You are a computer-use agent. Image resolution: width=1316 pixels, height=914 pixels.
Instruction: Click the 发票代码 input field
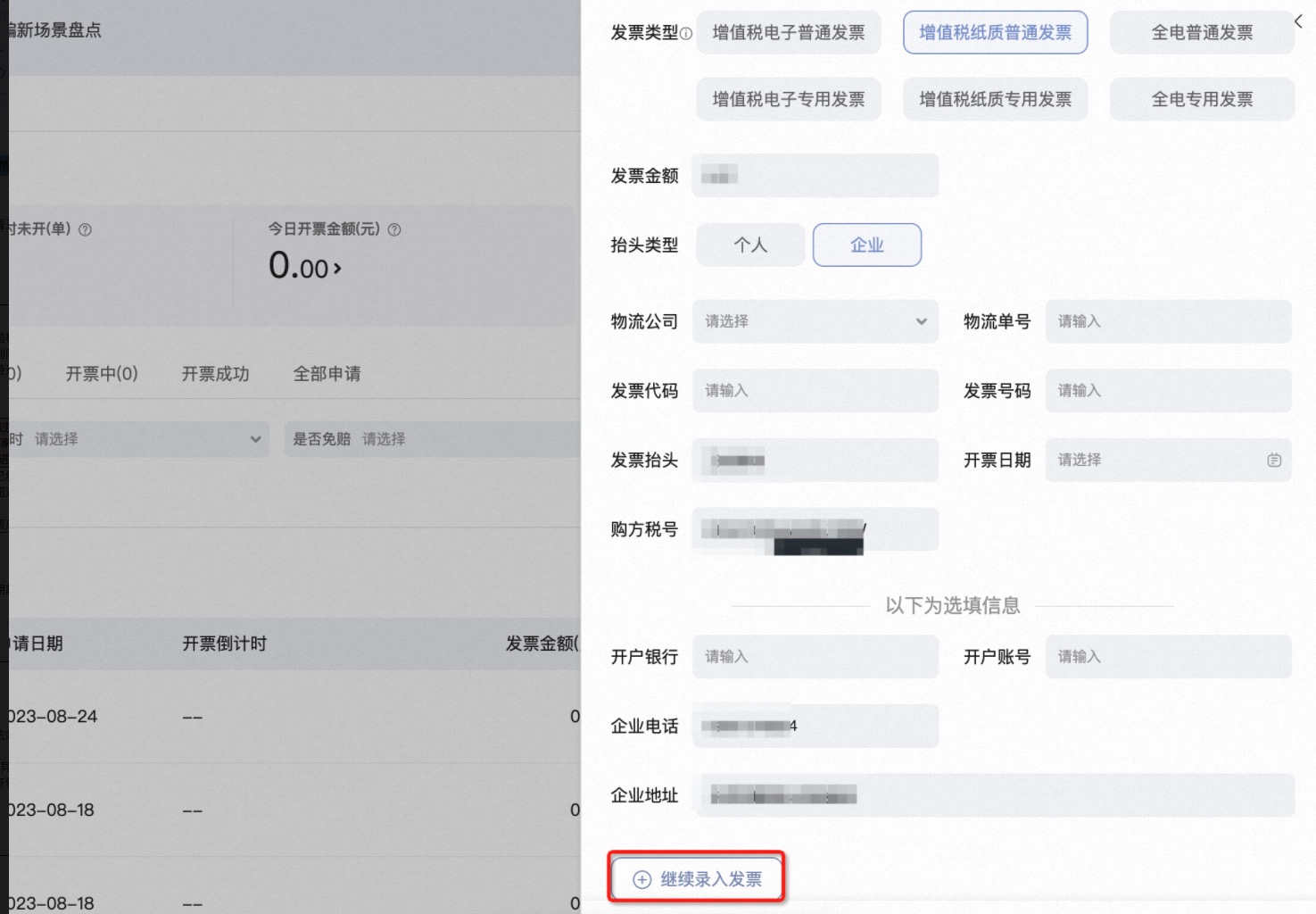815,391
